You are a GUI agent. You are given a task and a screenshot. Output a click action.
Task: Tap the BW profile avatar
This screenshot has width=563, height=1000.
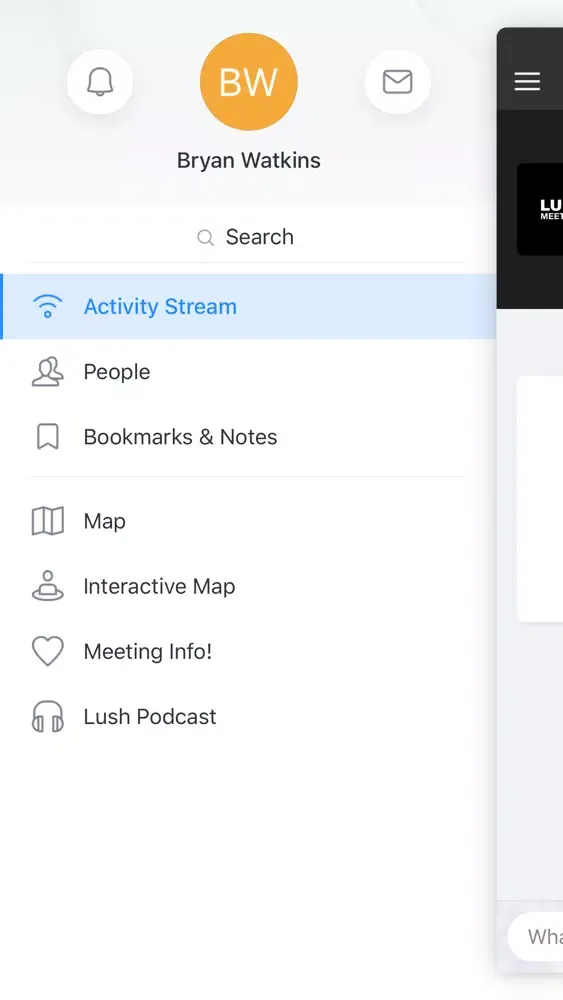pos(249,82)
